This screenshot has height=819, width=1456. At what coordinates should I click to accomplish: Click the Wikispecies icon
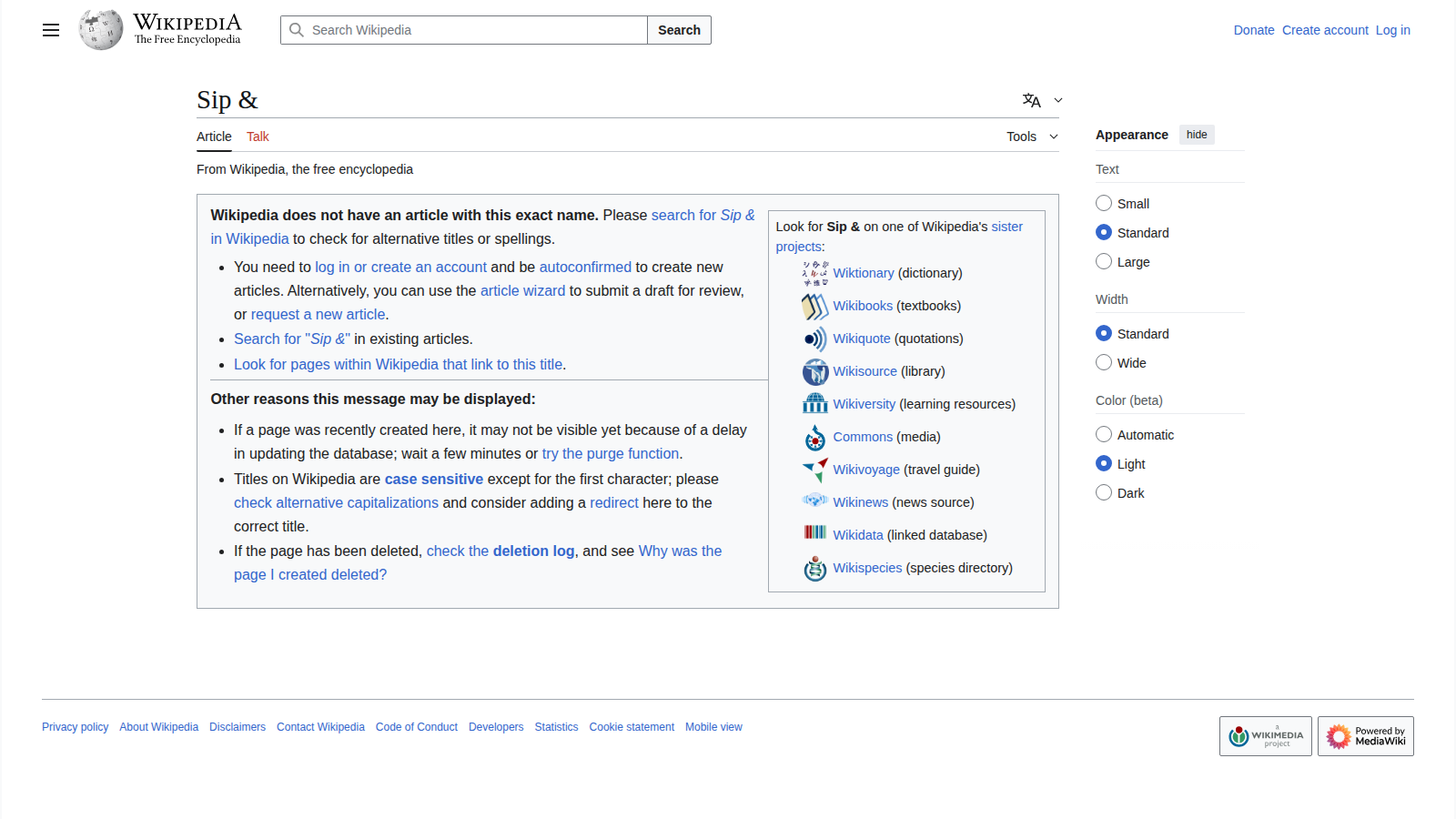[x=814, y=568]
